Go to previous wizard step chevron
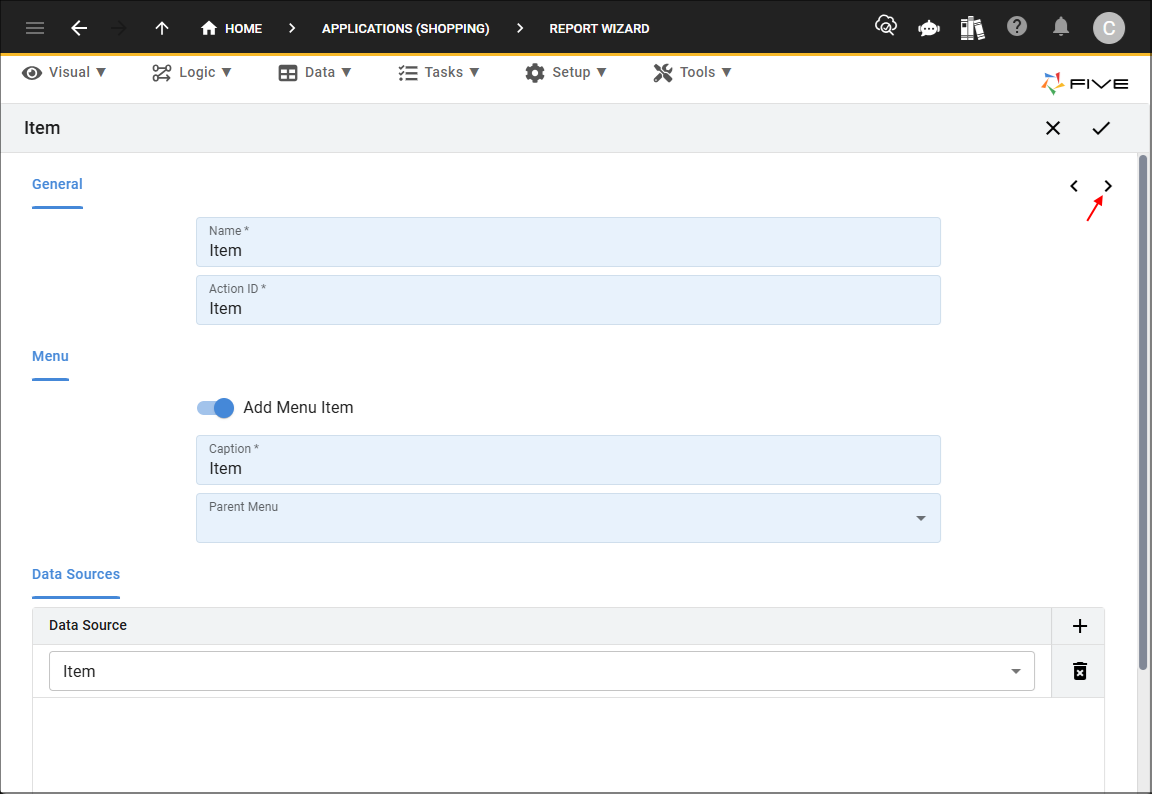The height and width of the screenshot is (794, 1152). click(x=1074, y=186)
